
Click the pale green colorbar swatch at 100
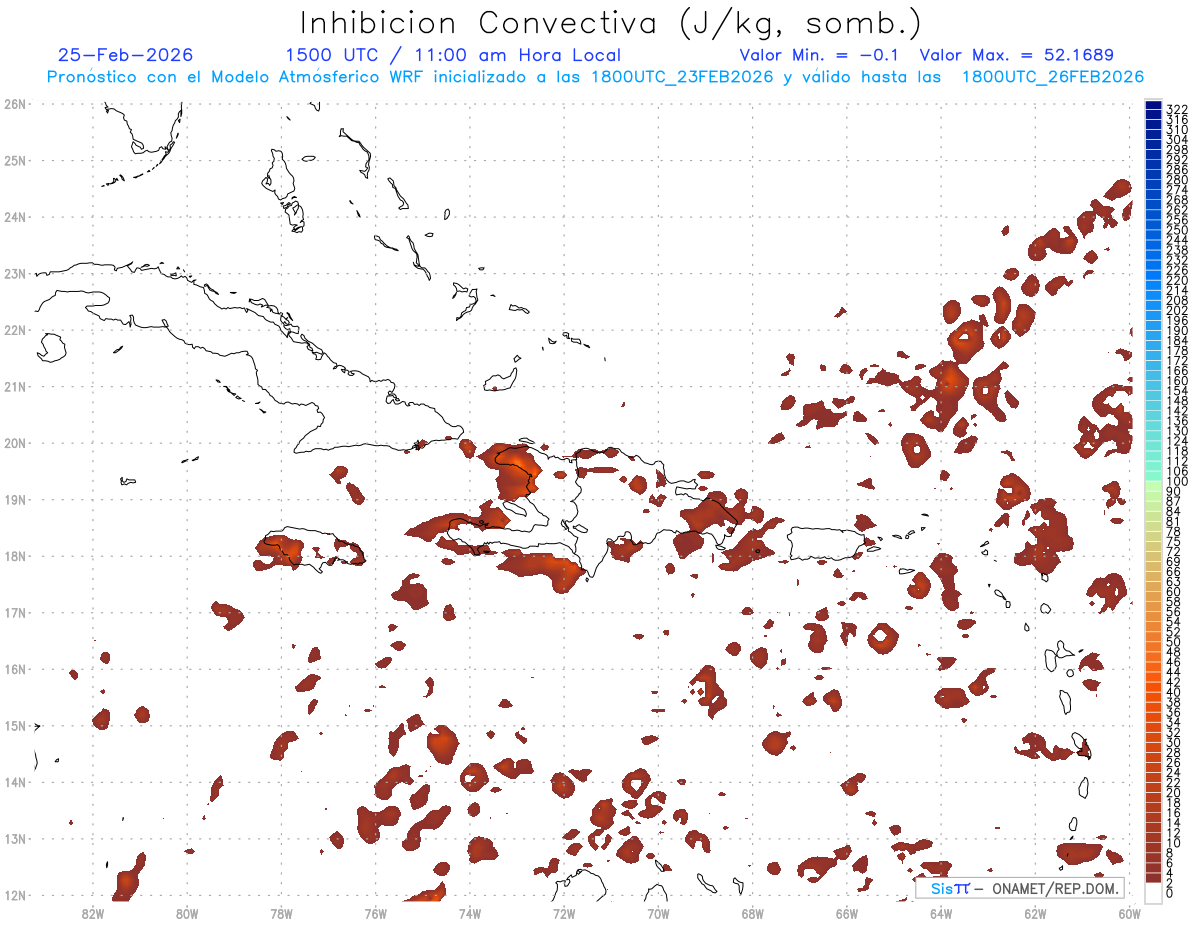(x=1154, y=485)
